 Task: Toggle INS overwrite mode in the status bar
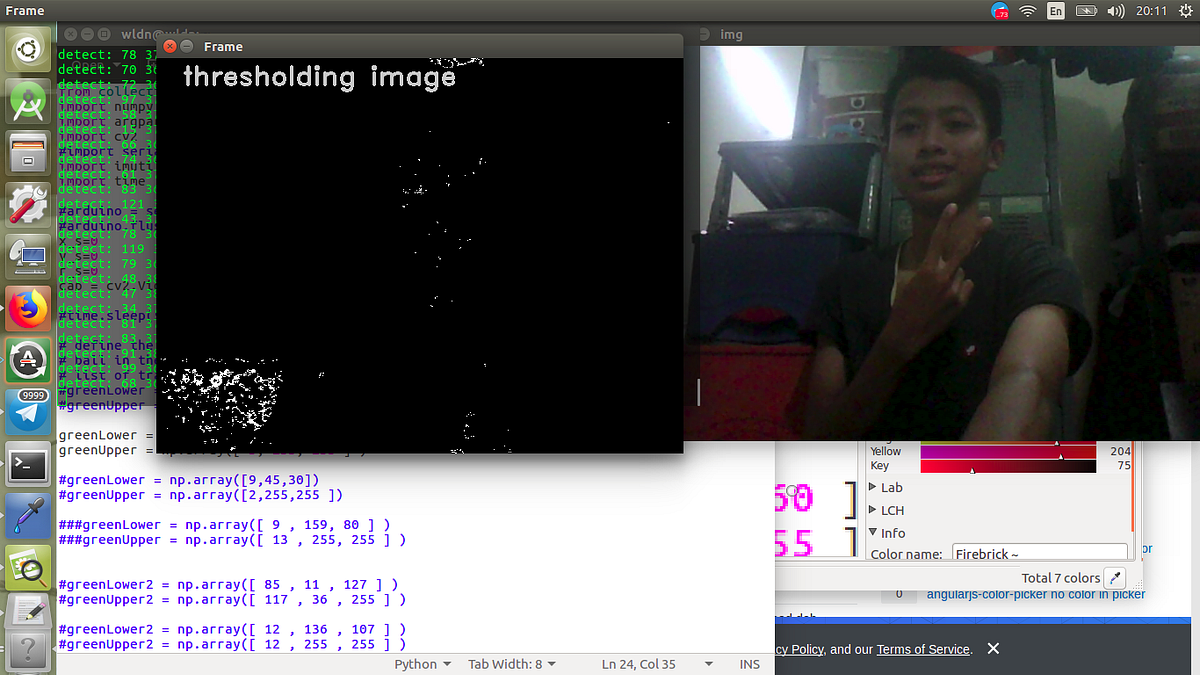click(x=749, y=663)
